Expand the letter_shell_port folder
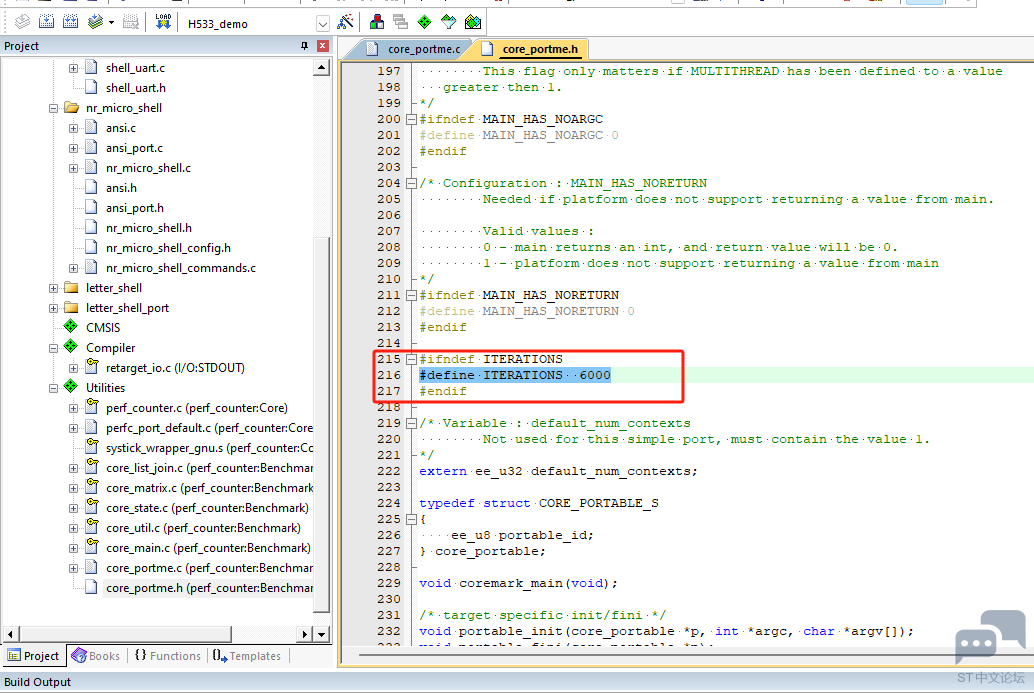This screenshot has height=693, width=1034. coord(53,308)
